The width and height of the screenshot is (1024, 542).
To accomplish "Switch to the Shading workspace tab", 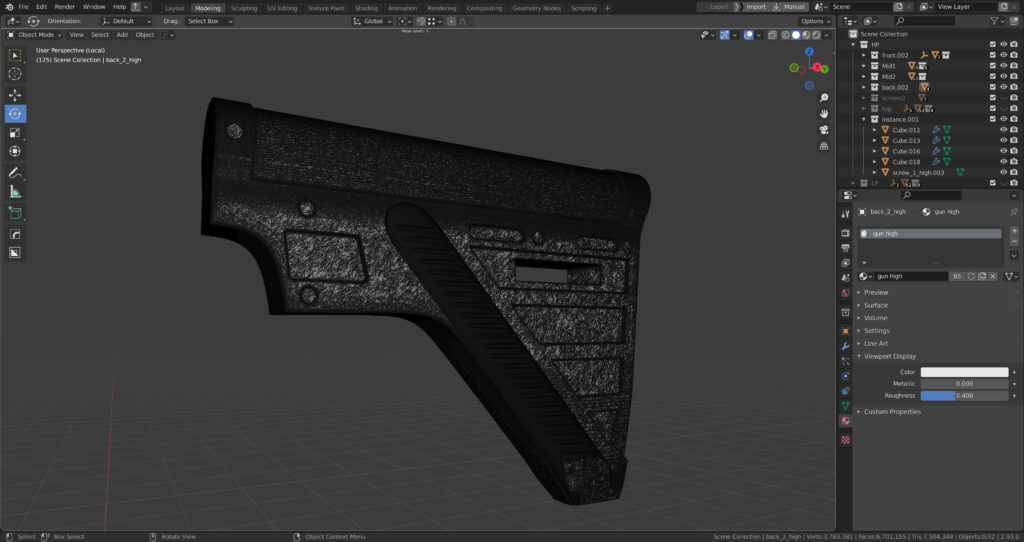I will point(366,8).
